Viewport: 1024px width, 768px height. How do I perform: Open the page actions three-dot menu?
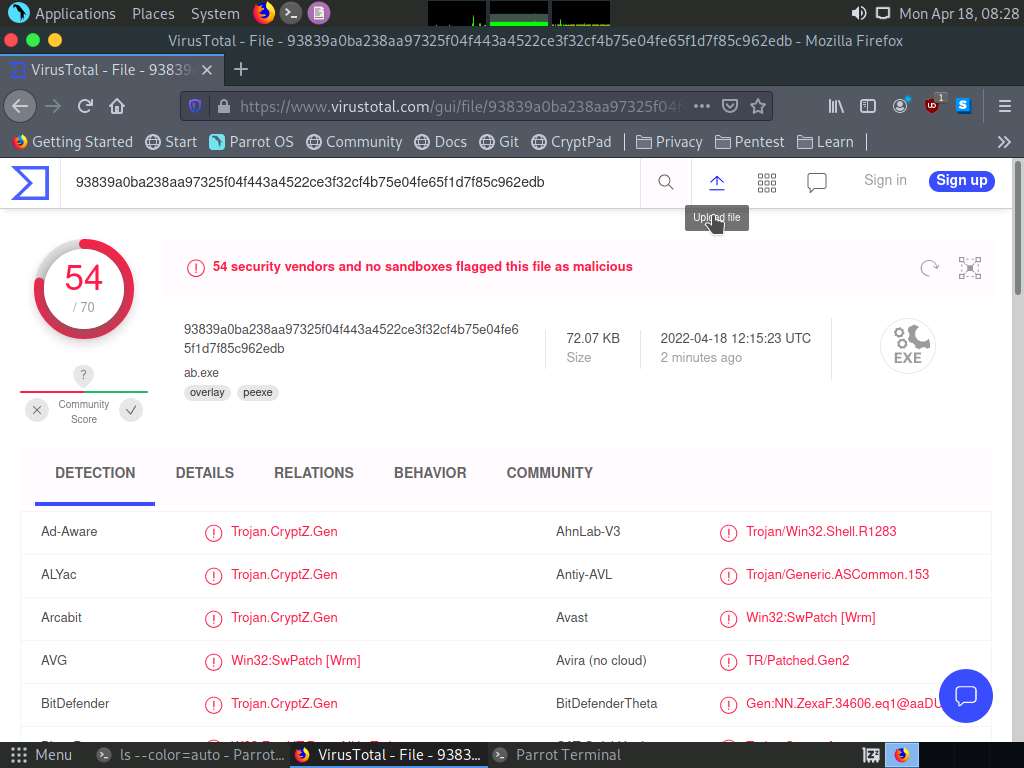pos(702,106)
